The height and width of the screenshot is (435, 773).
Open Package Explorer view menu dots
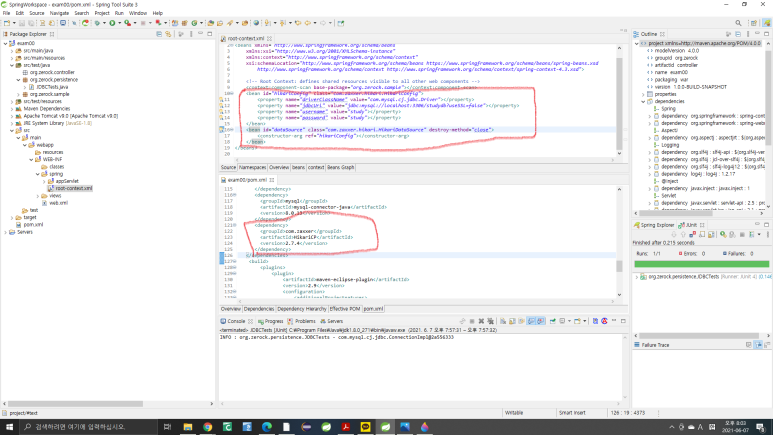click(x=191, y=34)
